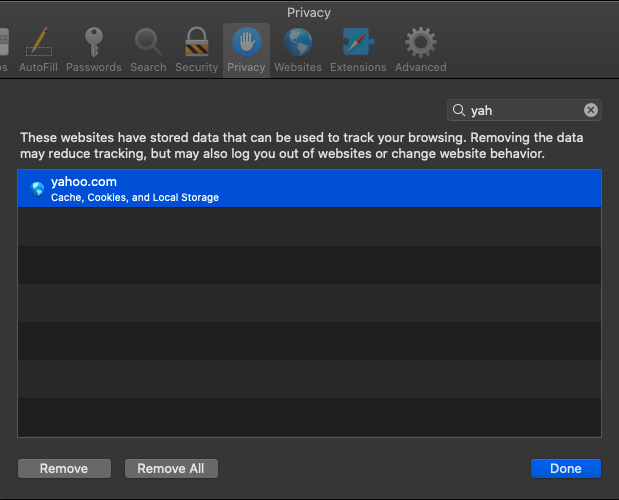The width and height of the screenshot is (619, 500).
Task: Click inside the search field containing yah
Action: [x=524, y=110]
